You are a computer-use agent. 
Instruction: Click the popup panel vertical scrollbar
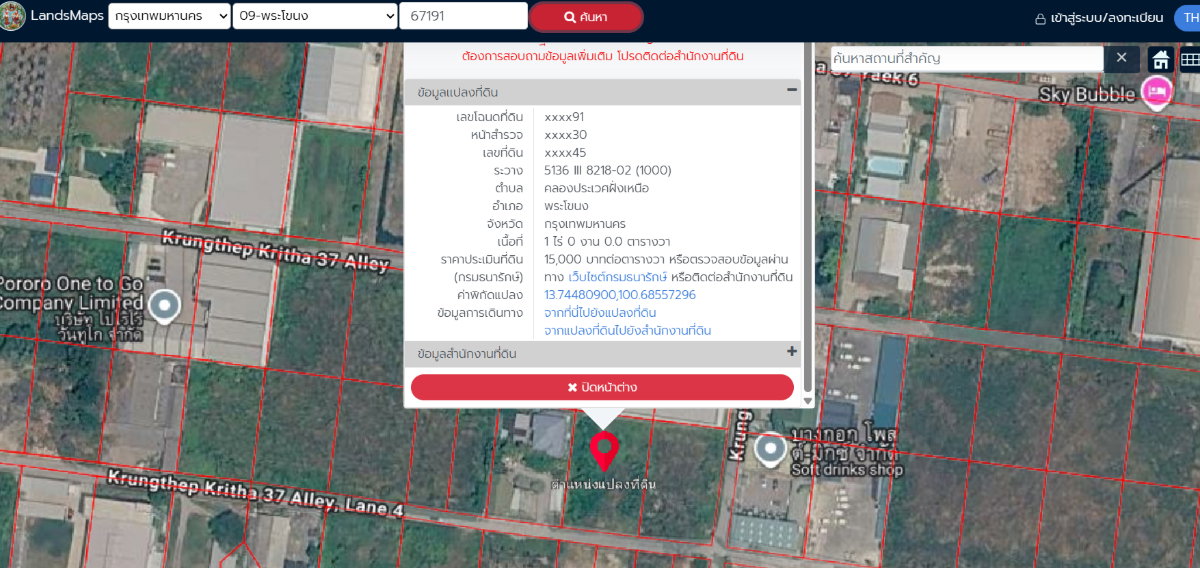[x=808, y=220]
